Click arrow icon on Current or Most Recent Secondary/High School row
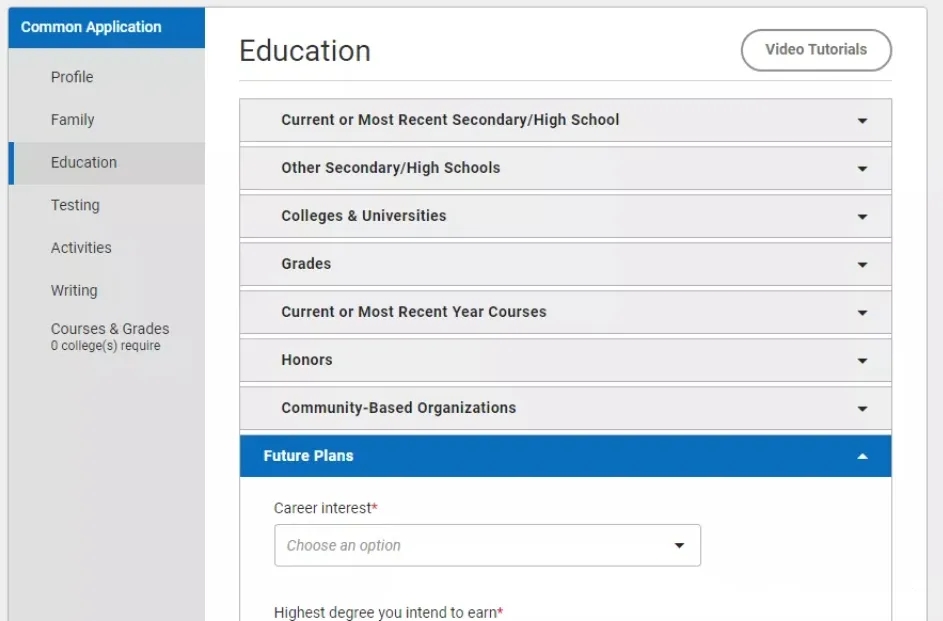Screen dimensions: 943x621 point(862,121)
